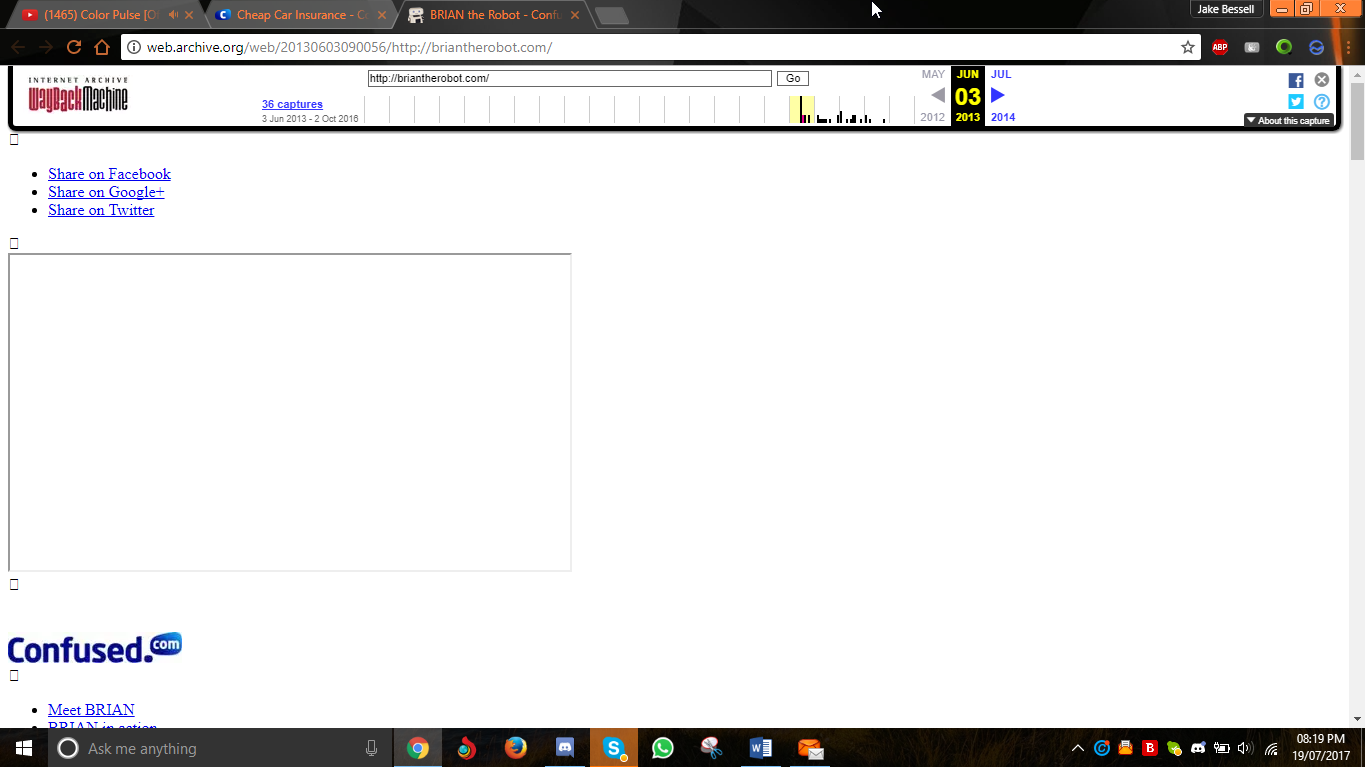Share capture via Twitter icon in Wayback toolbar
Viewport: 1365px width, 767px height.
(1296, 102)
